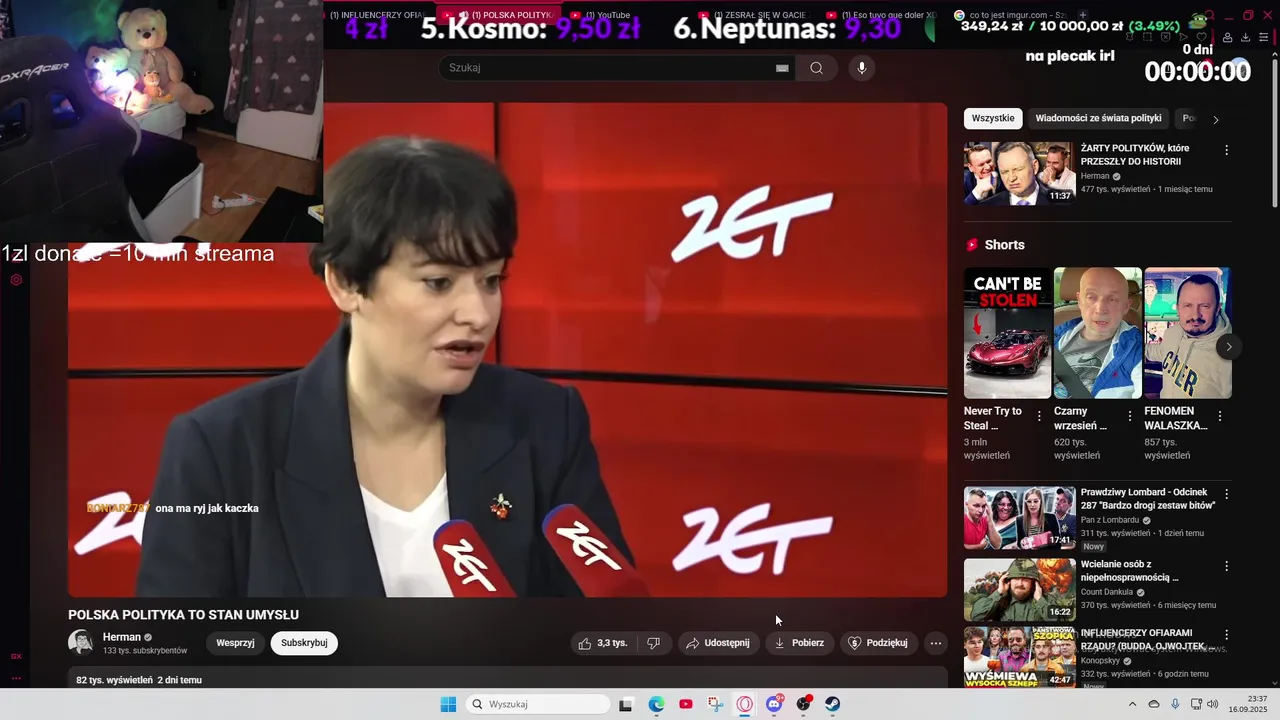Open Task View on the taskbar
1280x720 pixels.
click(626, 704)
